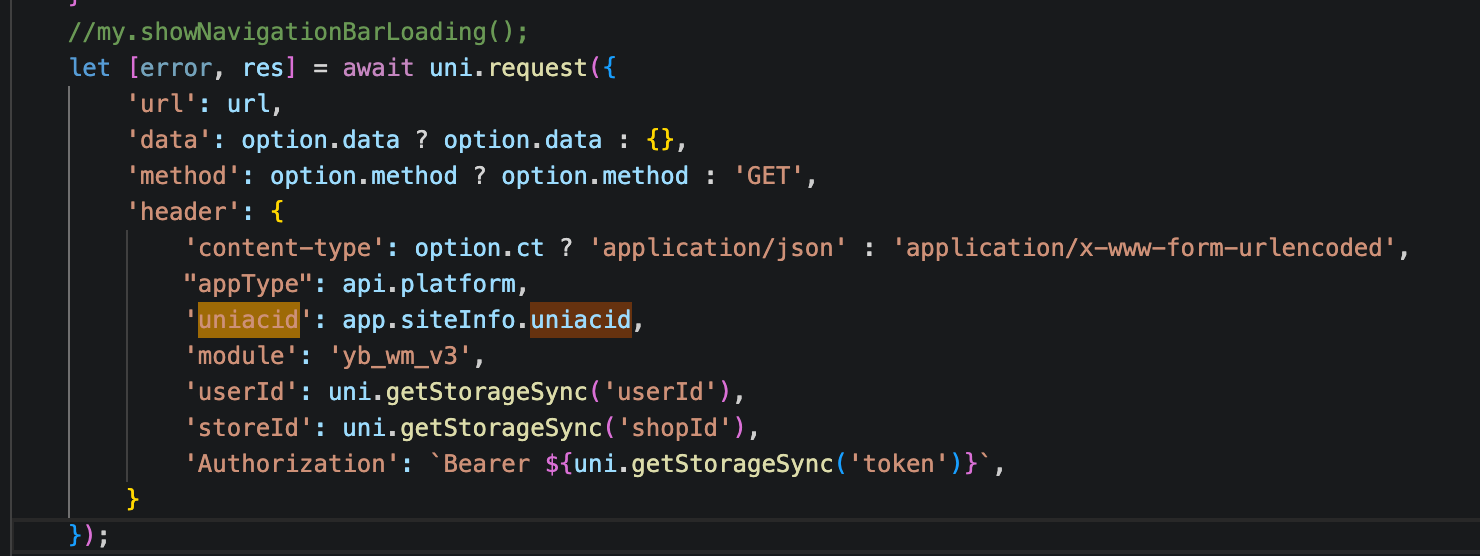Screen dimensions: 1480x556
Task: Click the highlighted uniacid after app.siteInfo
Action: click(581, 320)
